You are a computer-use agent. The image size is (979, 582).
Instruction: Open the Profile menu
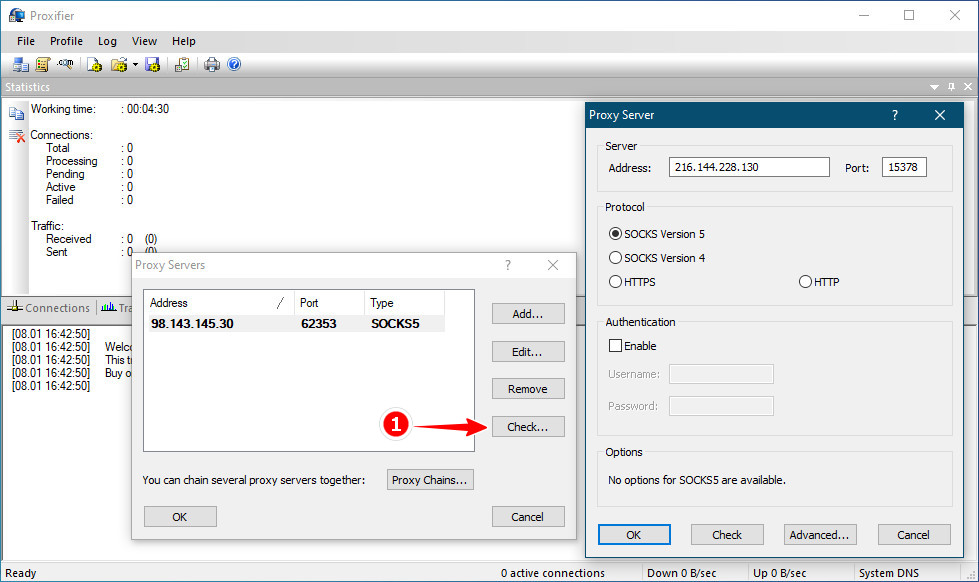(x=66, y=41)
